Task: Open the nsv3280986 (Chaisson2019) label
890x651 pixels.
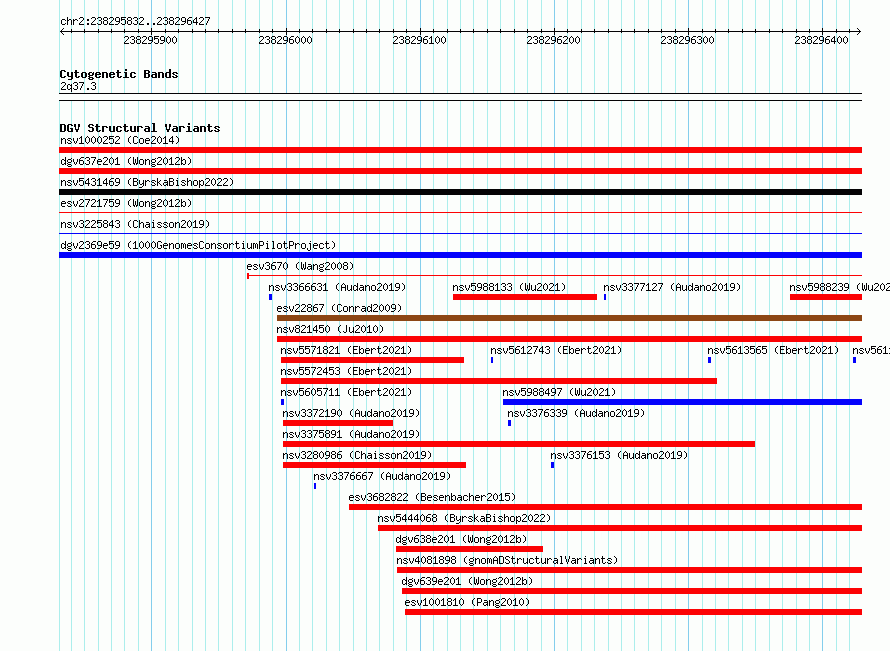Action: 357,455
